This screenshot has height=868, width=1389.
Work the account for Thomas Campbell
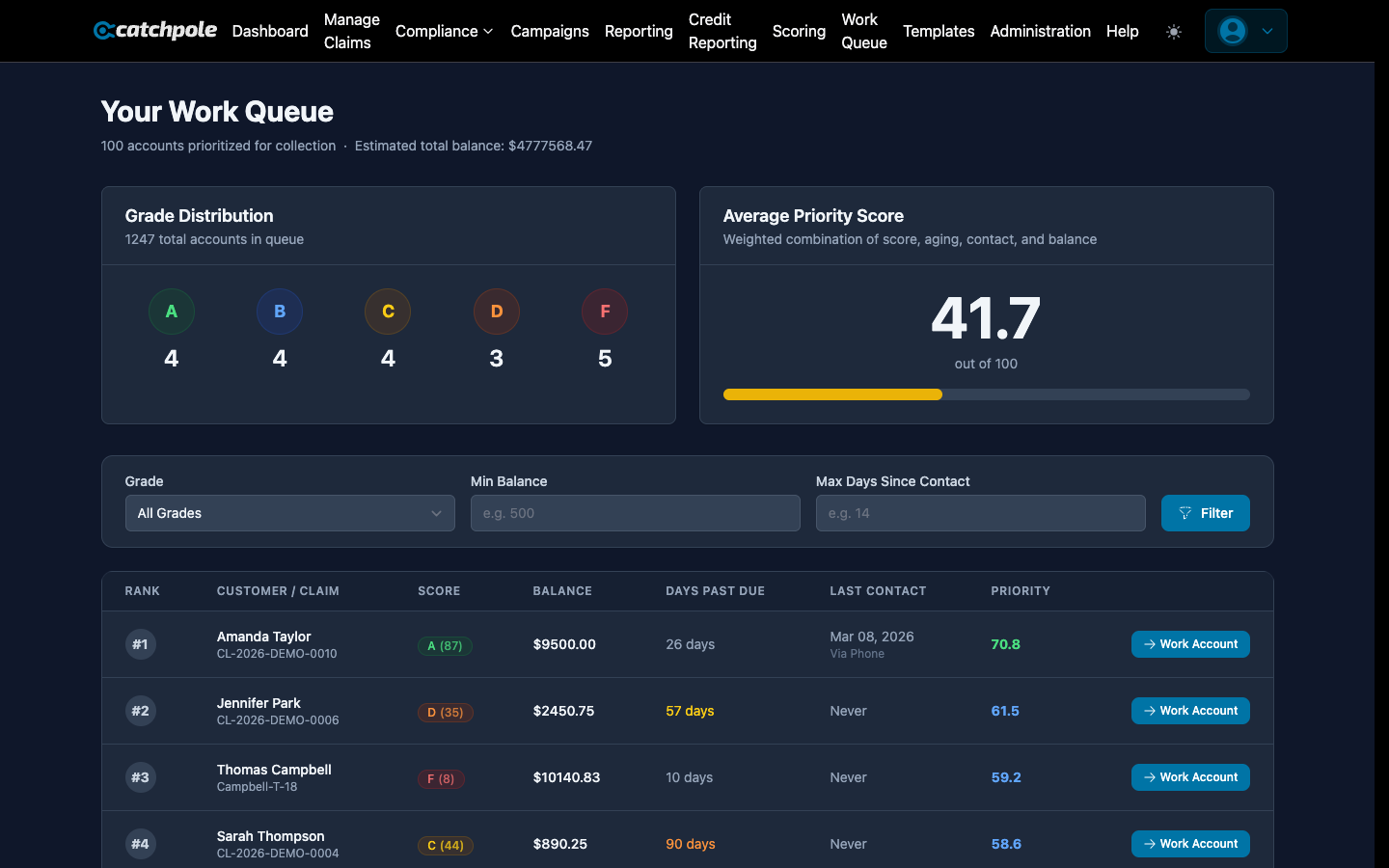pos(1190,777)
